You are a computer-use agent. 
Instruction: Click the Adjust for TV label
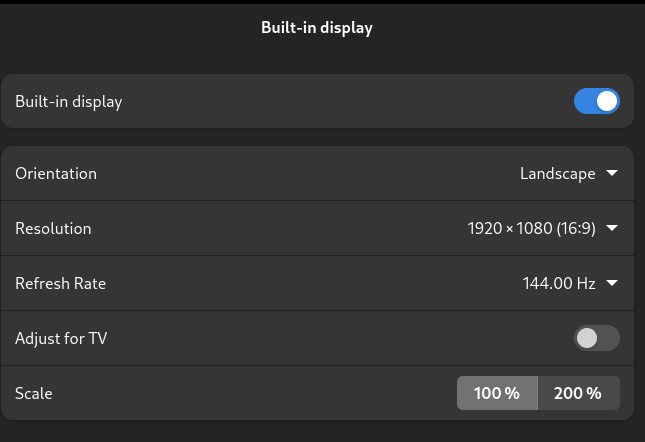[61, 338]
